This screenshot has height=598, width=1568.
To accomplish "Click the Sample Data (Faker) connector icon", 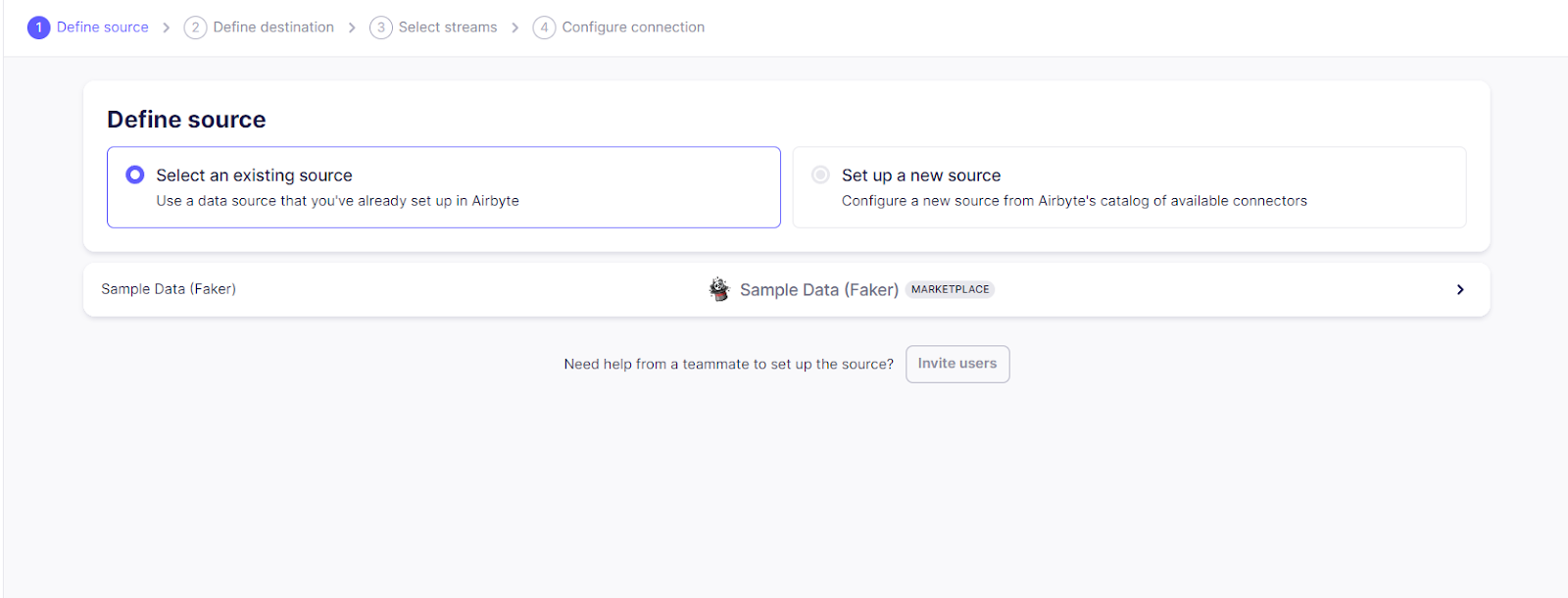I will pyautogui.click(x=719, y=289).
